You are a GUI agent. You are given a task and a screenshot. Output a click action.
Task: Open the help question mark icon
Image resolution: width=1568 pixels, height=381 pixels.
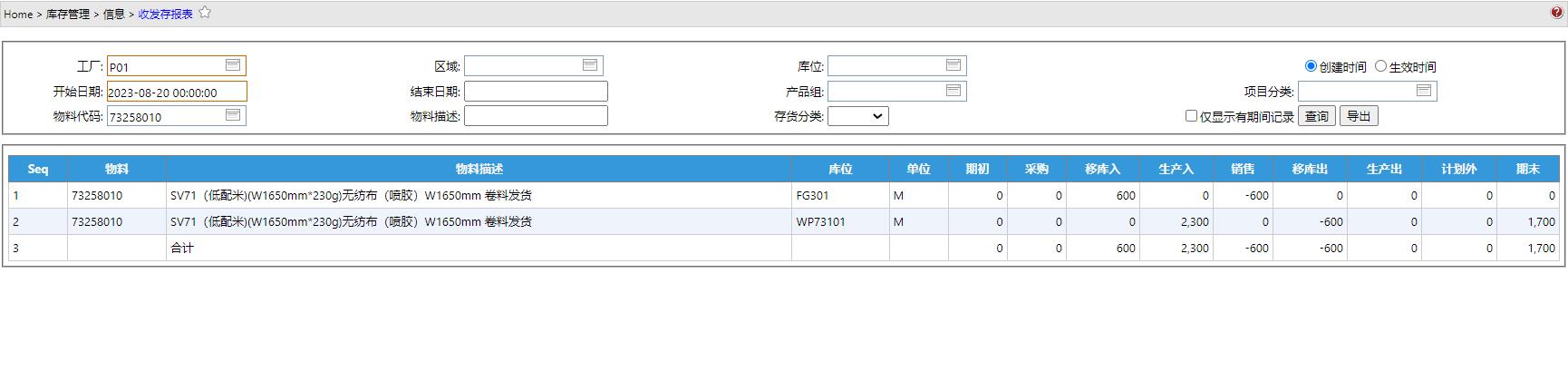1557,13
